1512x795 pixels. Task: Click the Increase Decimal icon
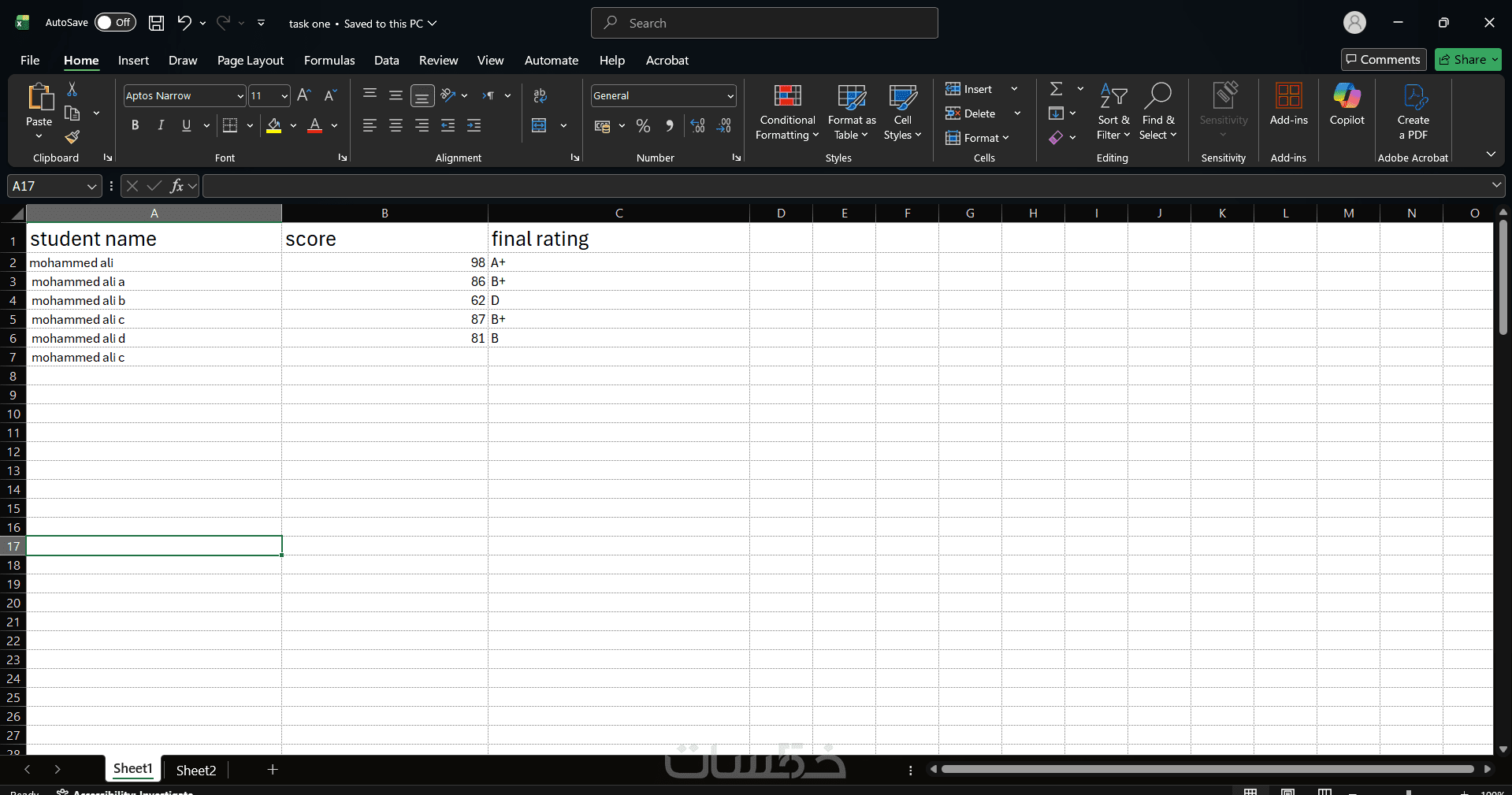point(697,126)
